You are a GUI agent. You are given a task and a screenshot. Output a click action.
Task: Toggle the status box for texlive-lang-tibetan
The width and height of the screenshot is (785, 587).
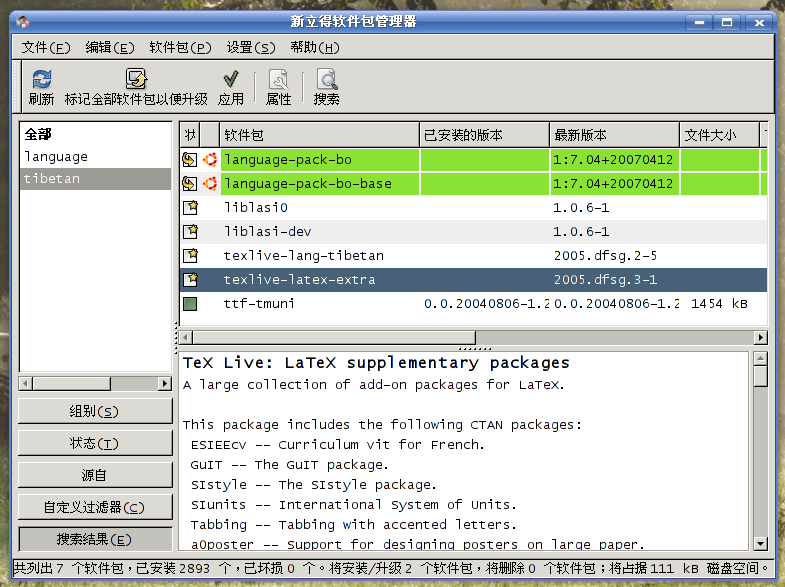(190, 255)
